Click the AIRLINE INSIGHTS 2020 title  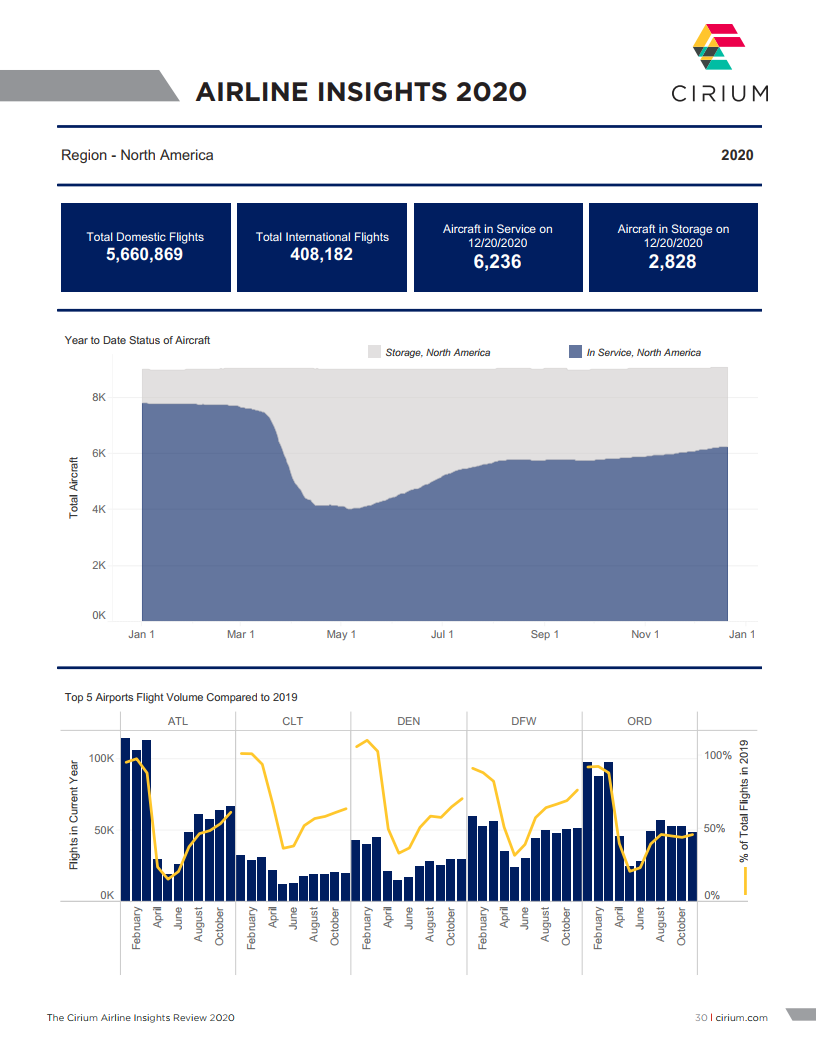click(x=361, y=92)
